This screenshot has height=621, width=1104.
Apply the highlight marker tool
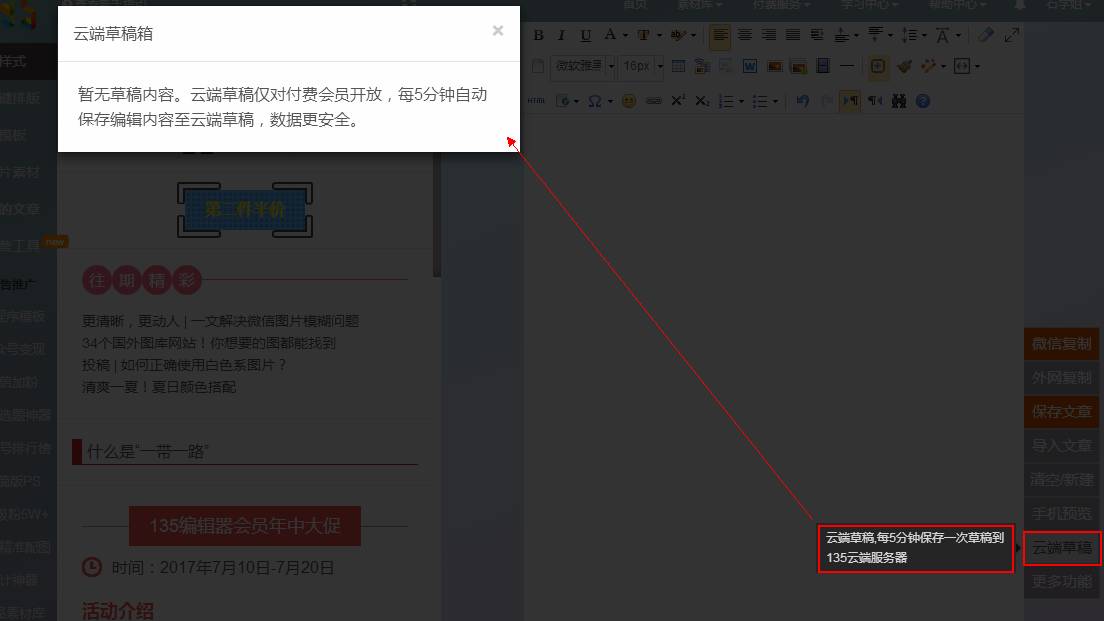679,34
